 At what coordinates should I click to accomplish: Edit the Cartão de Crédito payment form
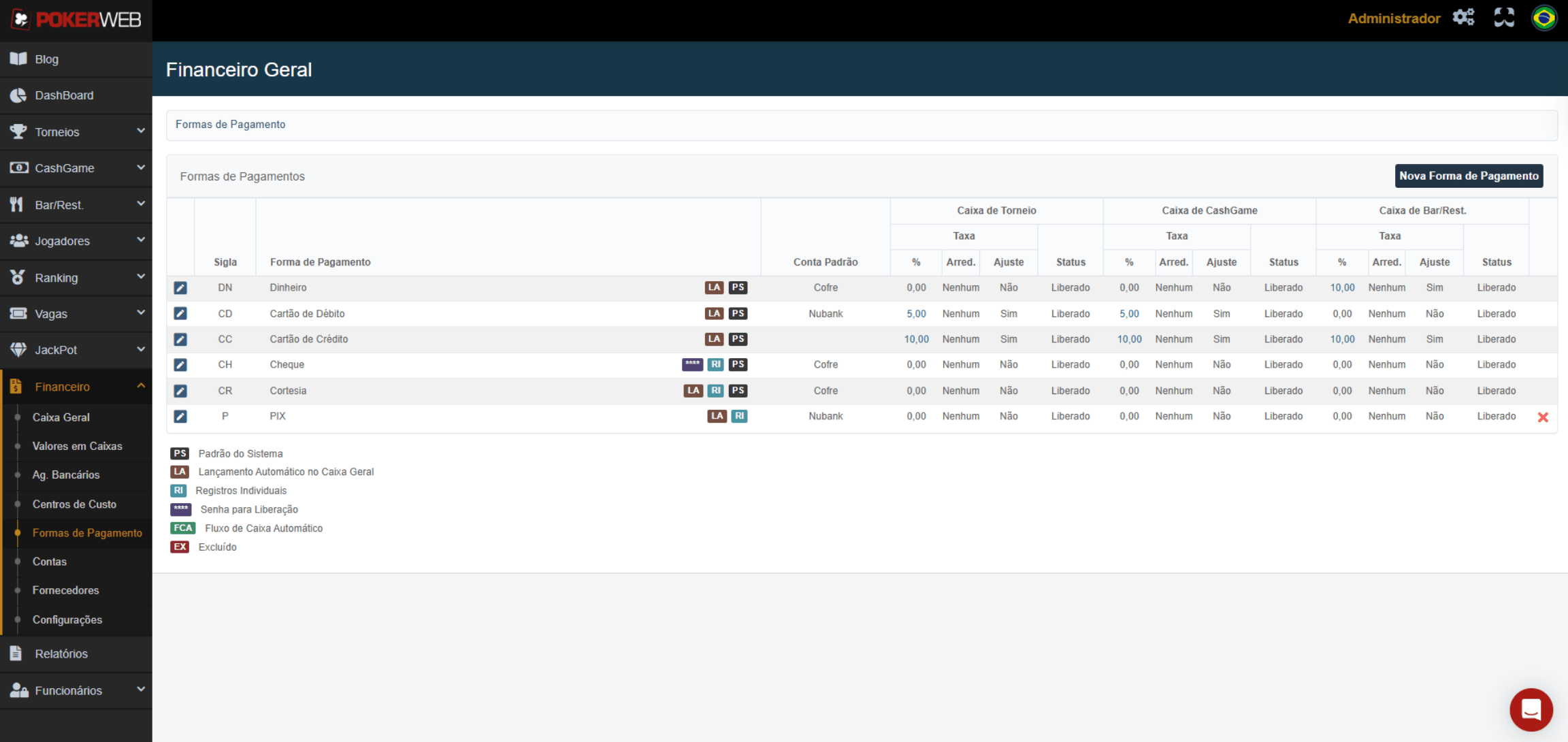pos(180,339)
